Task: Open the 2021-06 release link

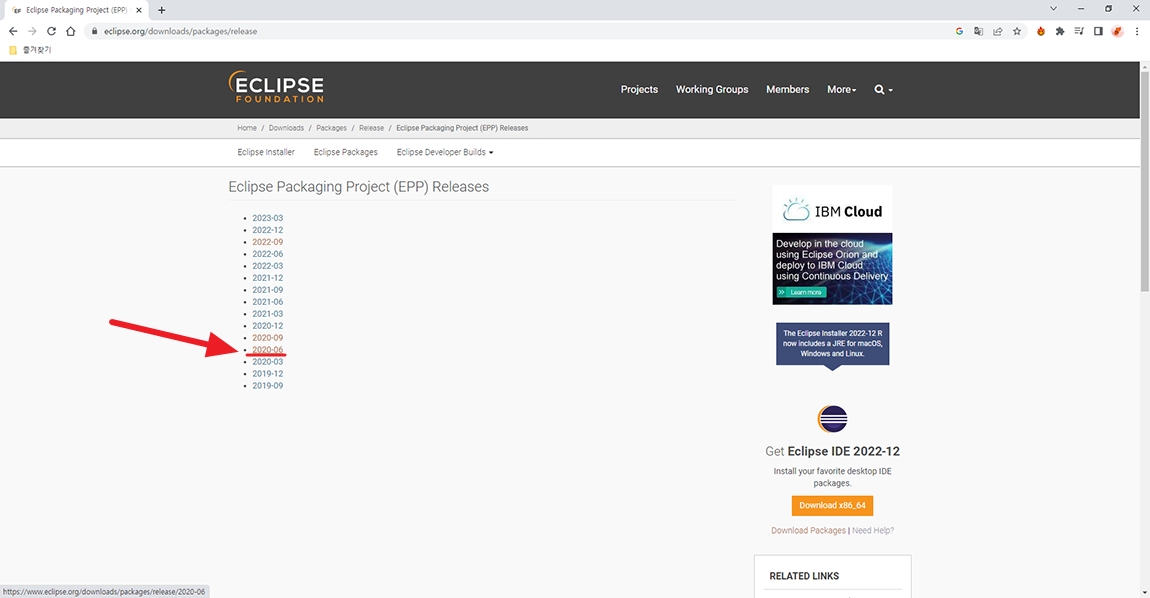Action: [x=268, y=302]
